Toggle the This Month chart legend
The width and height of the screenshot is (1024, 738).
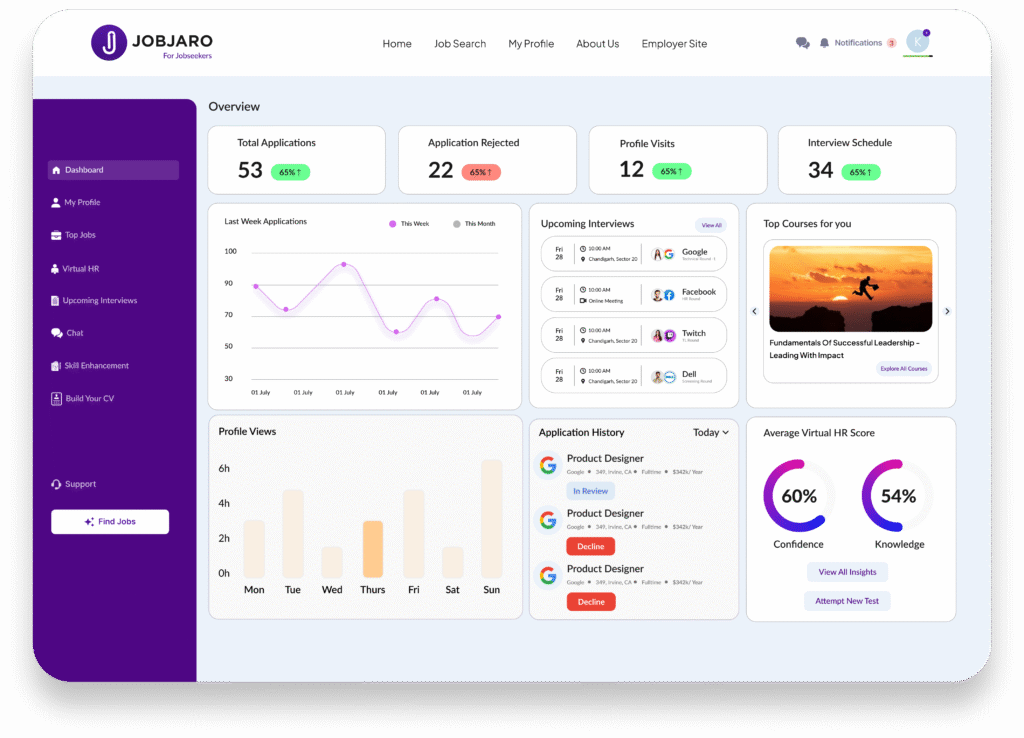coord(473,224)
